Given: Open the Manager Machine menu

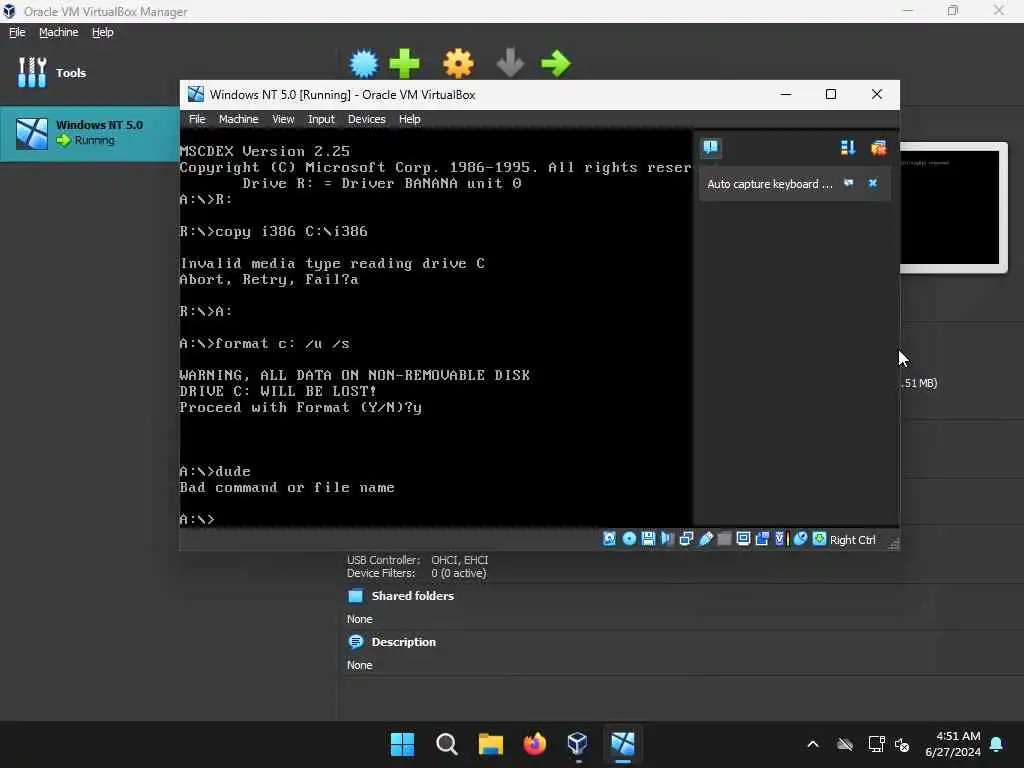Looking at the screenshot, I should tap(59, 32).
